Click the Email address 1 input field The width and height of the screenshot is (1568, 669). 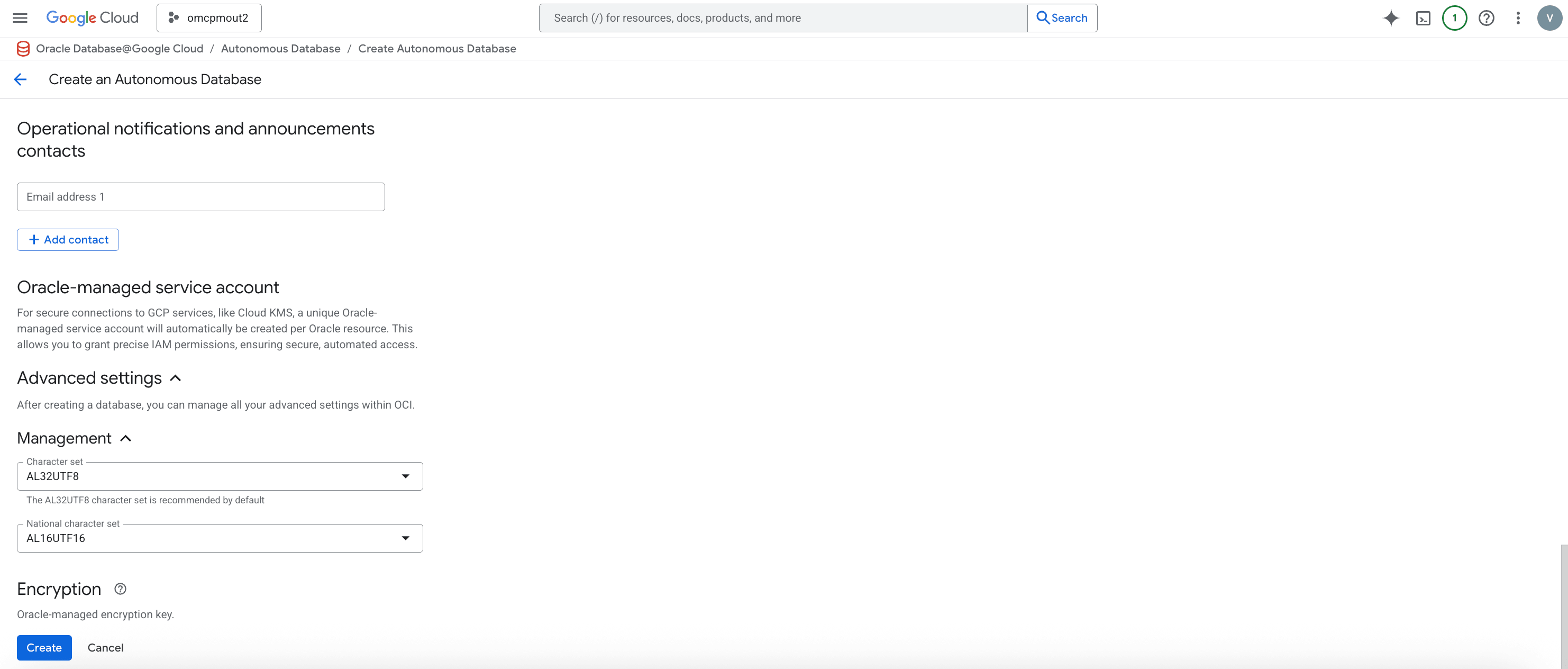[x=200, y=196]
